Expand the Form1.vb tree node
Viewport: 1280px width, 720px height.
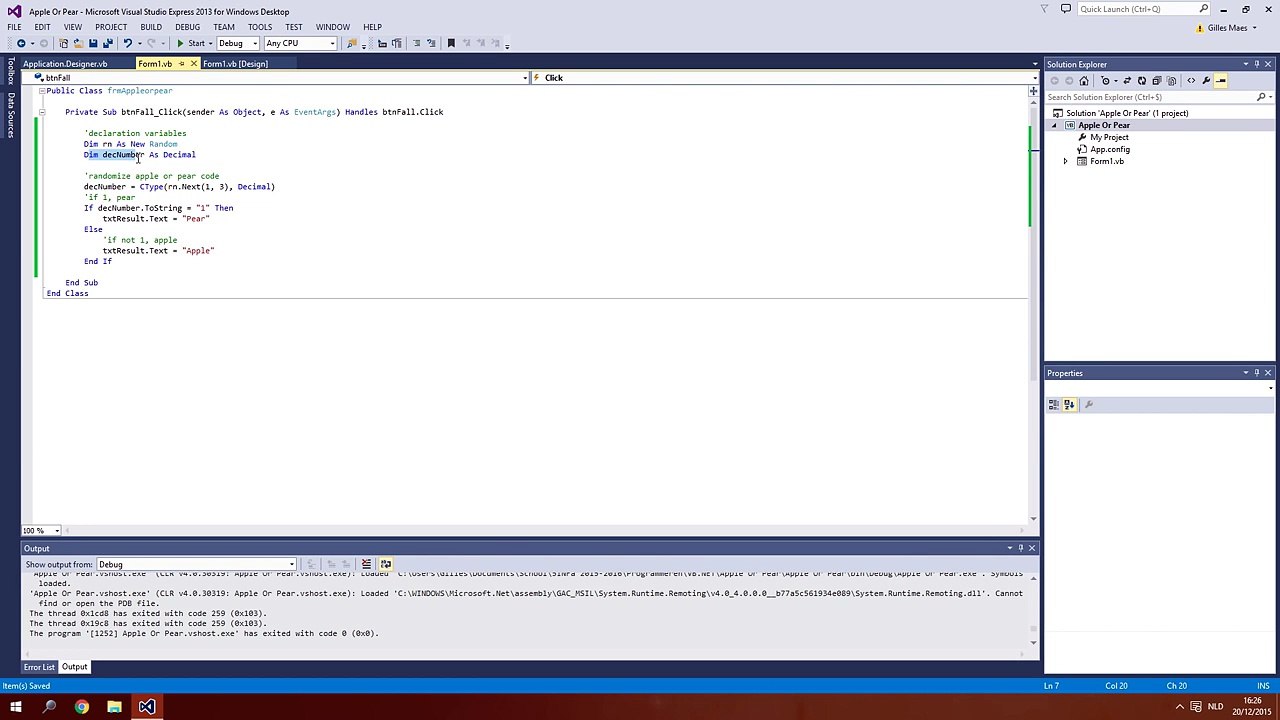[x=1065, y=161]
